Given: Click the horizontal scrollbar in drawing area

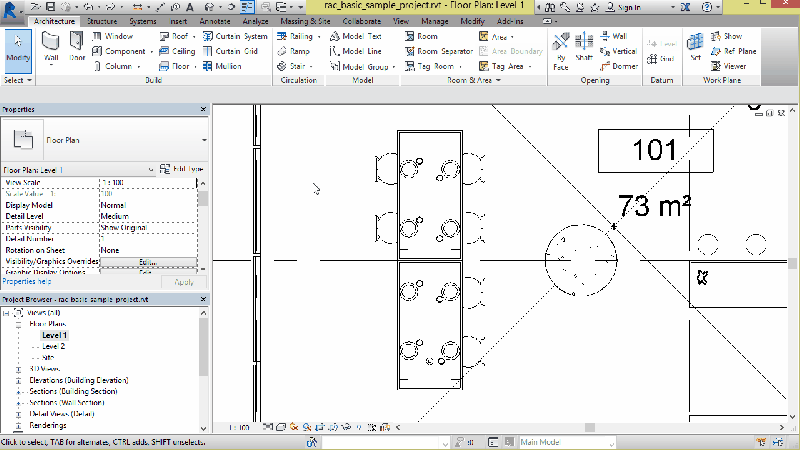Looking at the screenshot, I should pos(590,428).
